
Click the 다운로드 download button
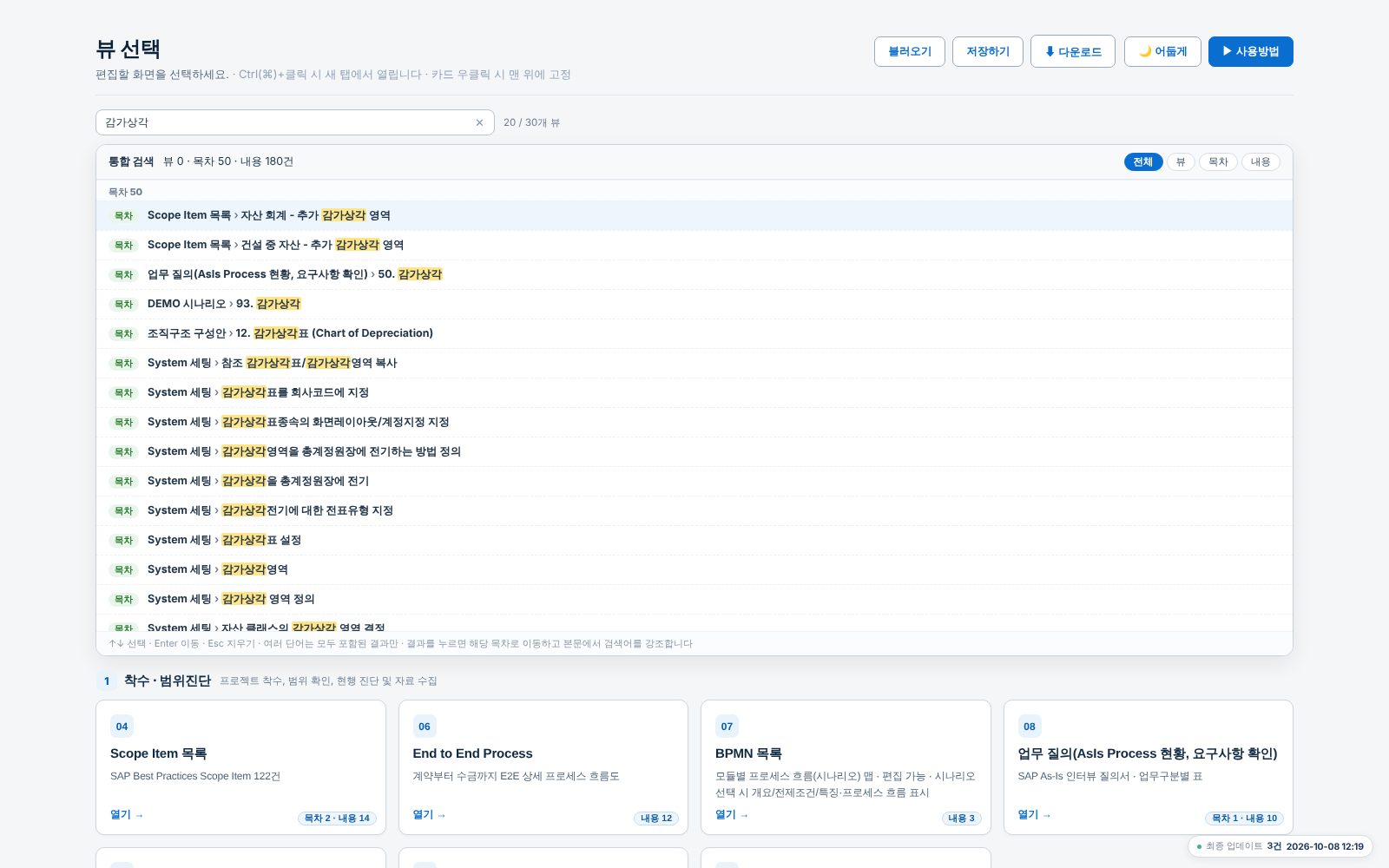point(1073,51)
